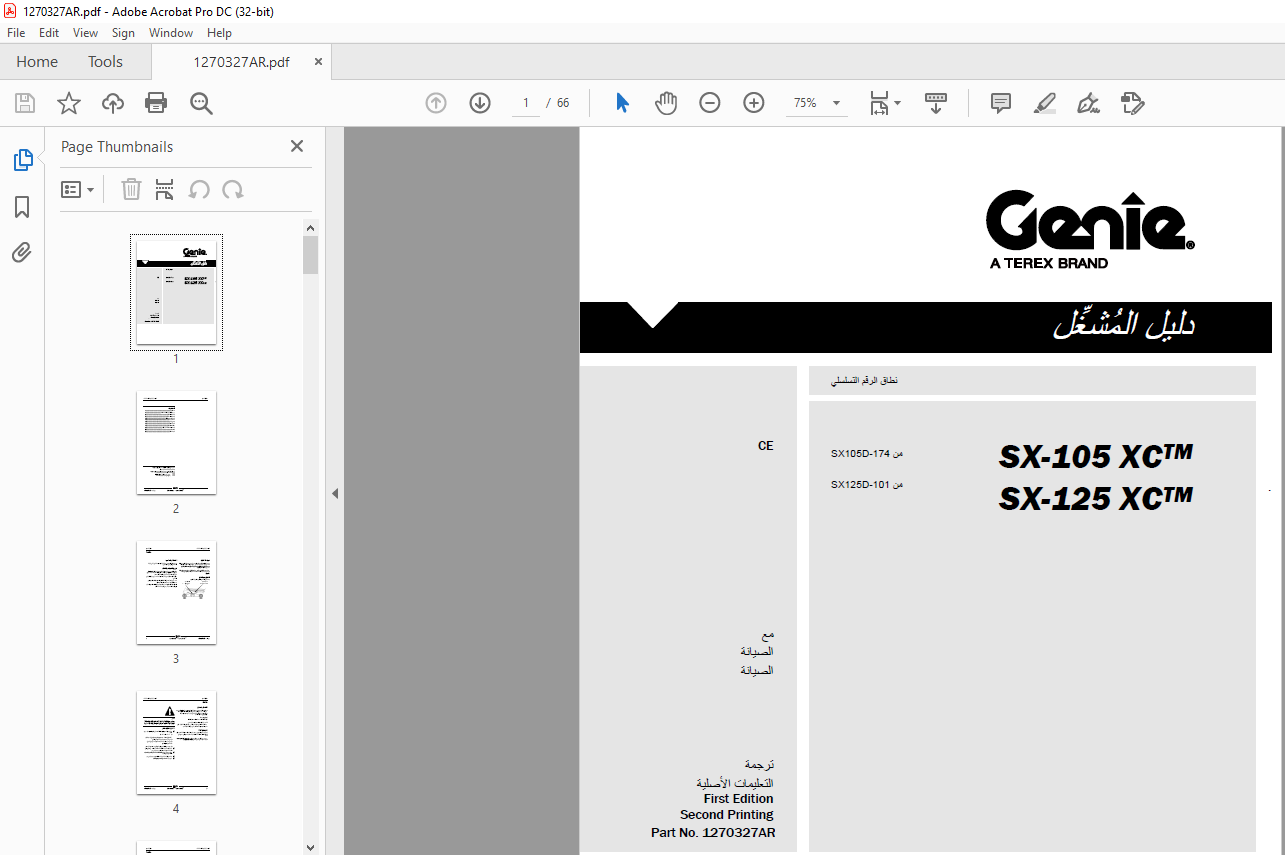Delete selected page with trash icon
The height and width of the screenshot is (855, 1285).
point(131,189)
